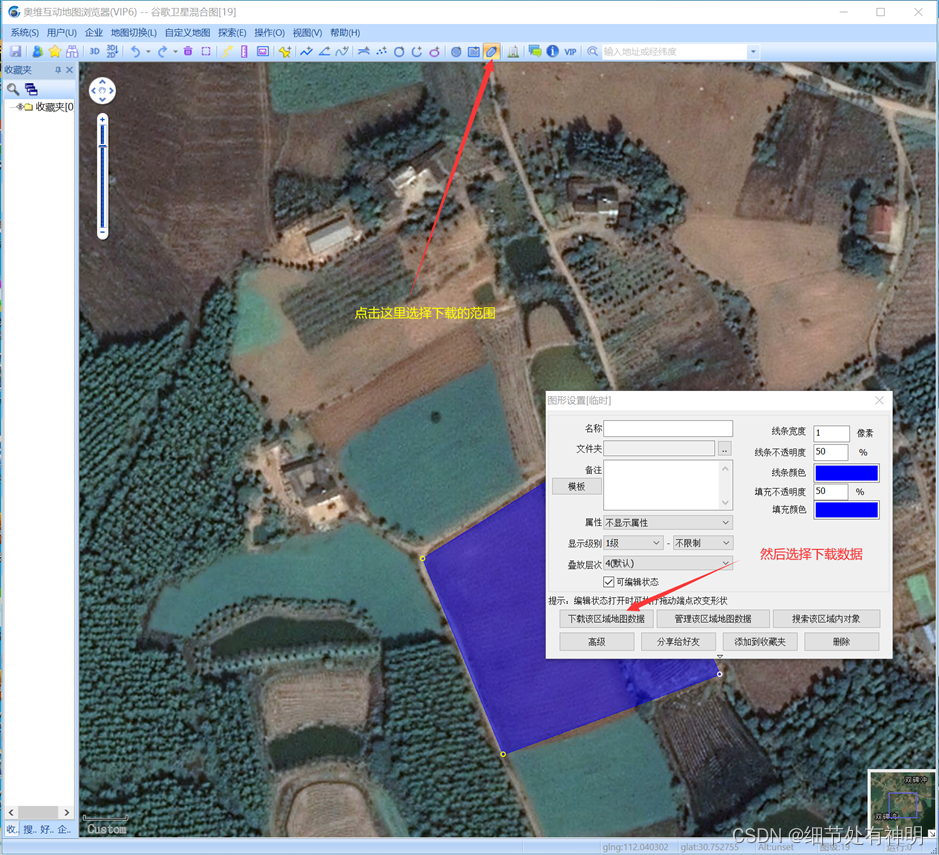939x855 pixels.
Task: Click the search magnifier beside address box
Action: (592, 52)
